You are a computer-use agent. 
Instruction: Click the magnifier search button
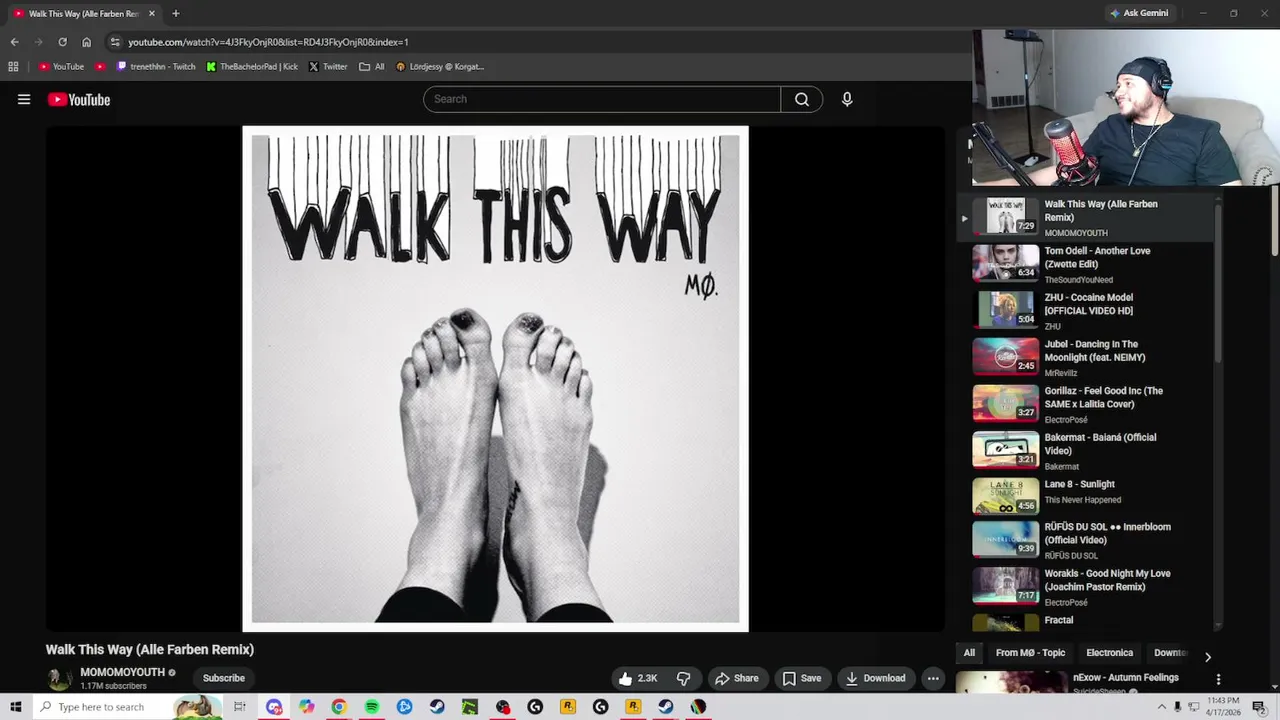coord(802,99)
